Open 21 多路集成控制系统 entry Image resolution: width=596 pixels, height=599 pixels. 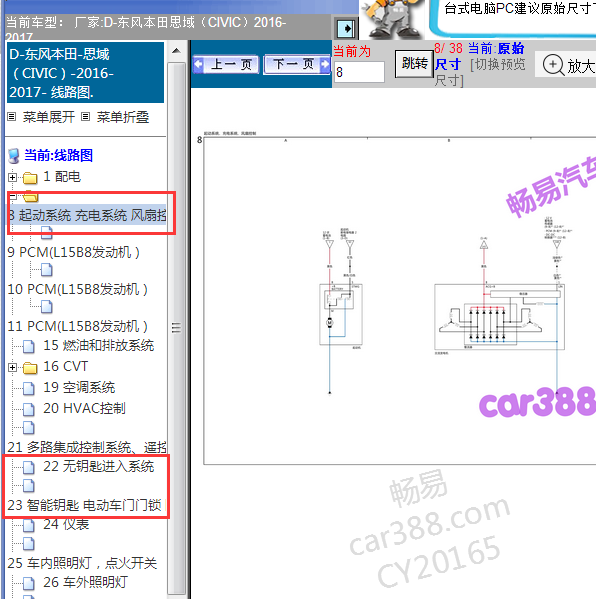(87, 447)
